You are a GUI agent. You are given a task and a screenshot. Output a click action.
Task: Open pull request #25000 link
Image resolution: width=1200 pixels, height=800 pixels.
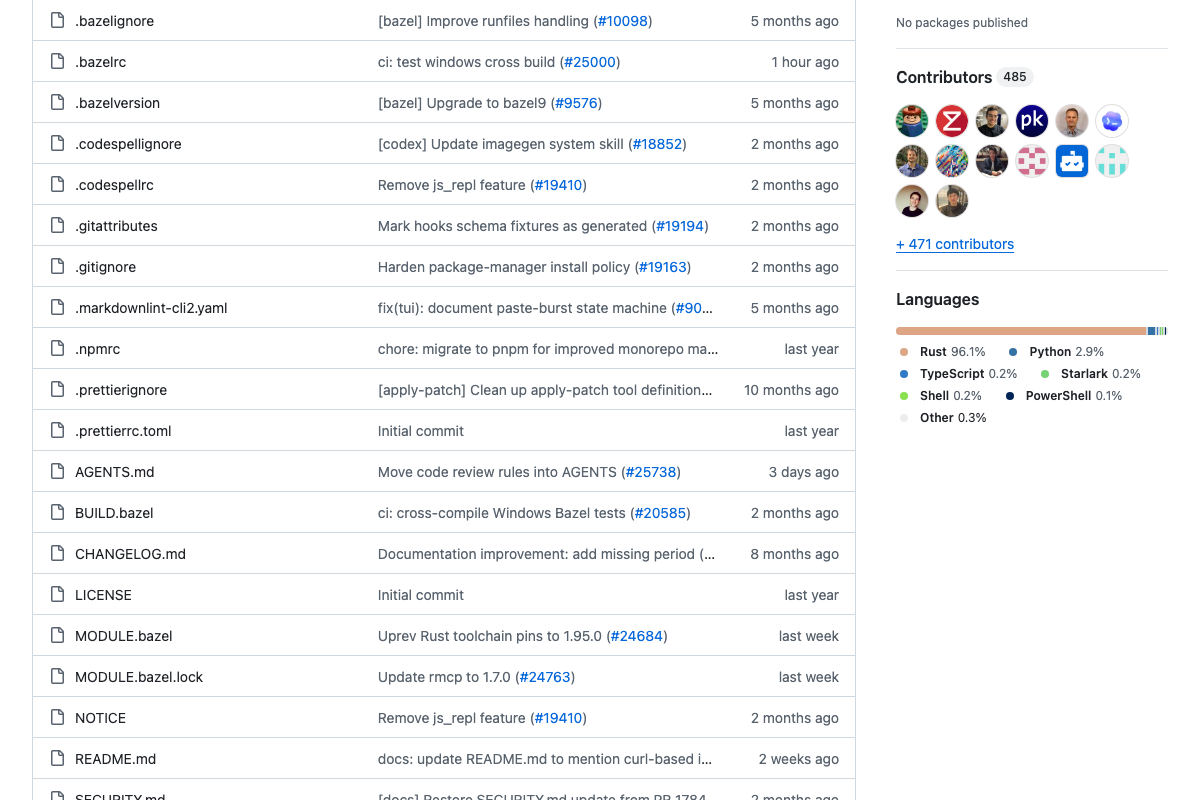tap(590, 62)
